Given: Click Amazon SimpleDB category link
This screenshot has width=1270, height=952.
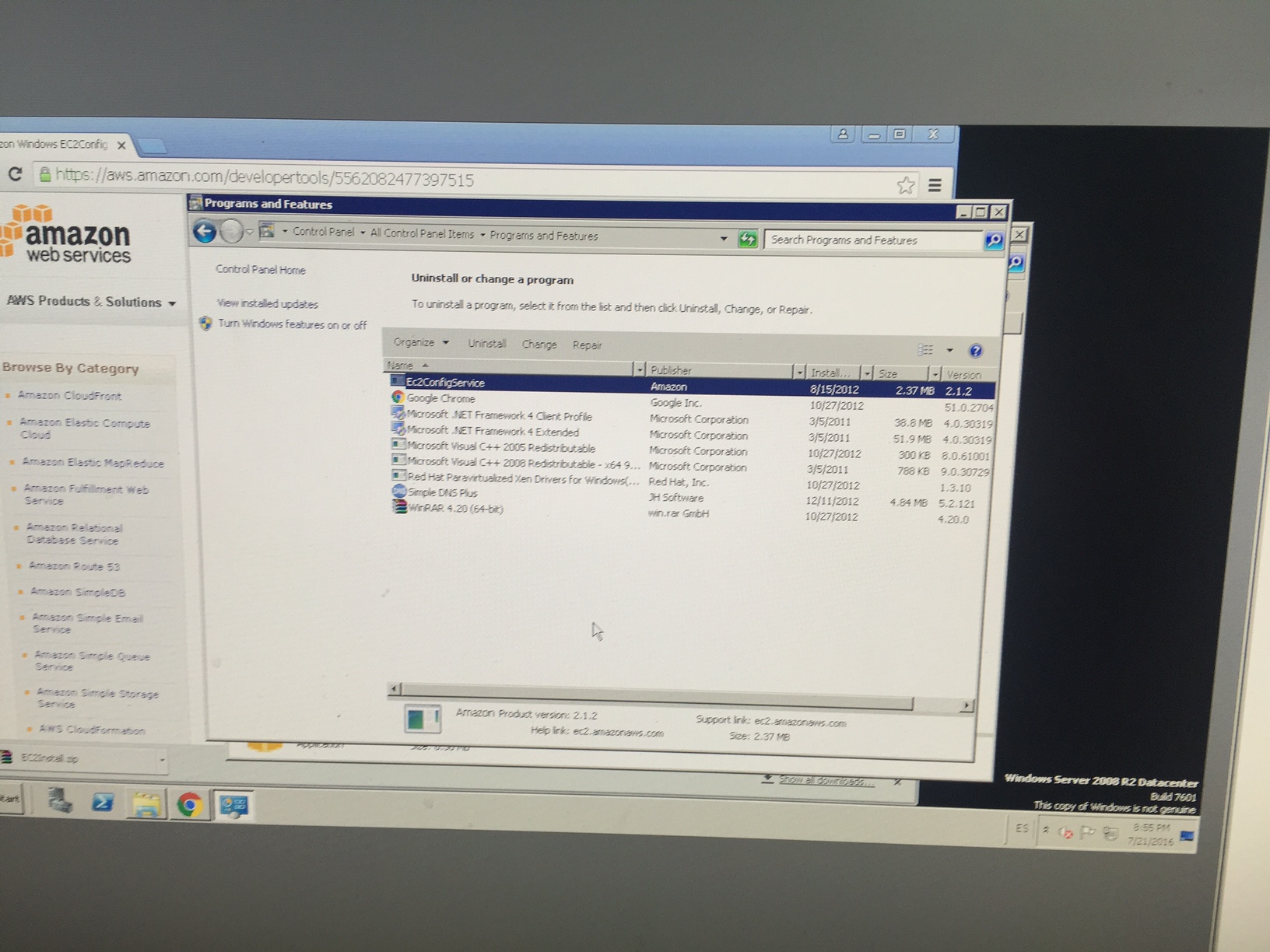Looking at the screenshot, I should pos(78,592).
